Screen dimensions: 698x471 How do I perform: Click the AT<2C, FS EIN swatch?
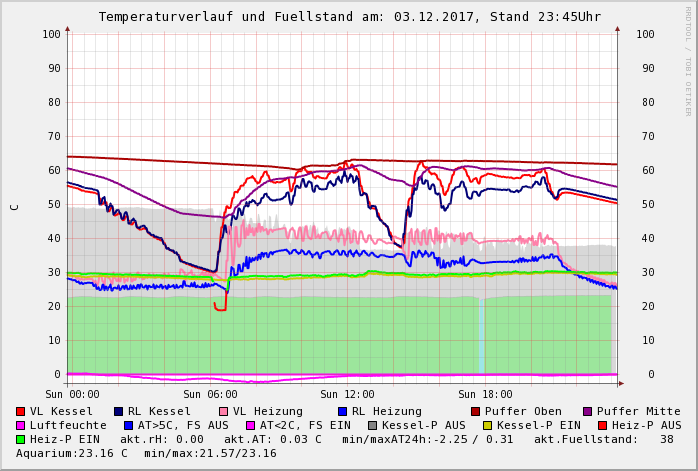coord(250,425)
